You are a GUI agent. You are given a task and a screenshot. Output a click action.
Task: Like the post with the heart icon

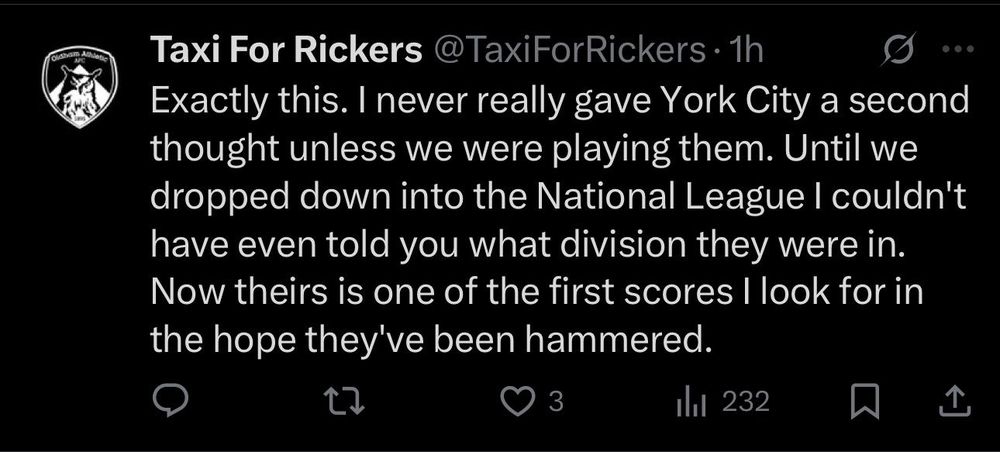[x=516, y=402]
